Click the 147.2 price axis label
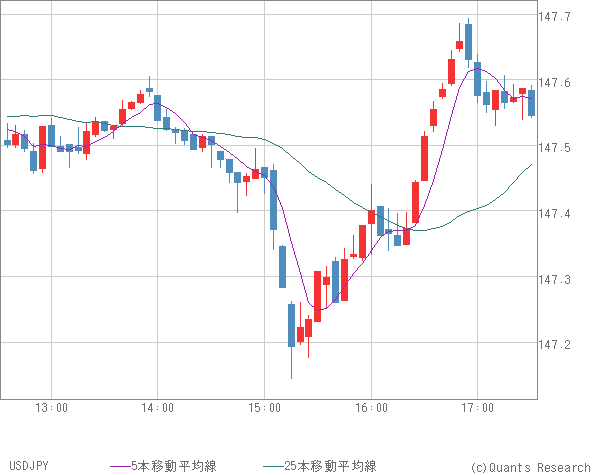 tap(554, 345)
